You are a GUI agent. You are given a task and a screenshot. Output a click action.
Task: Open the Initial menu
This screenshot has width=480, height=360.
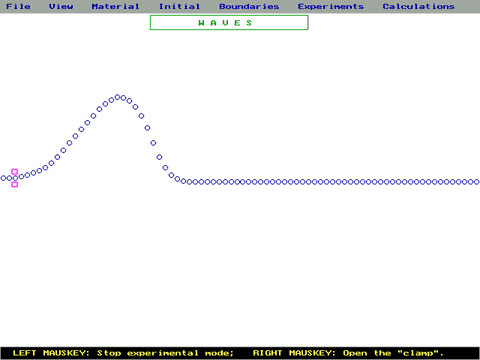(x=179, y=6)
